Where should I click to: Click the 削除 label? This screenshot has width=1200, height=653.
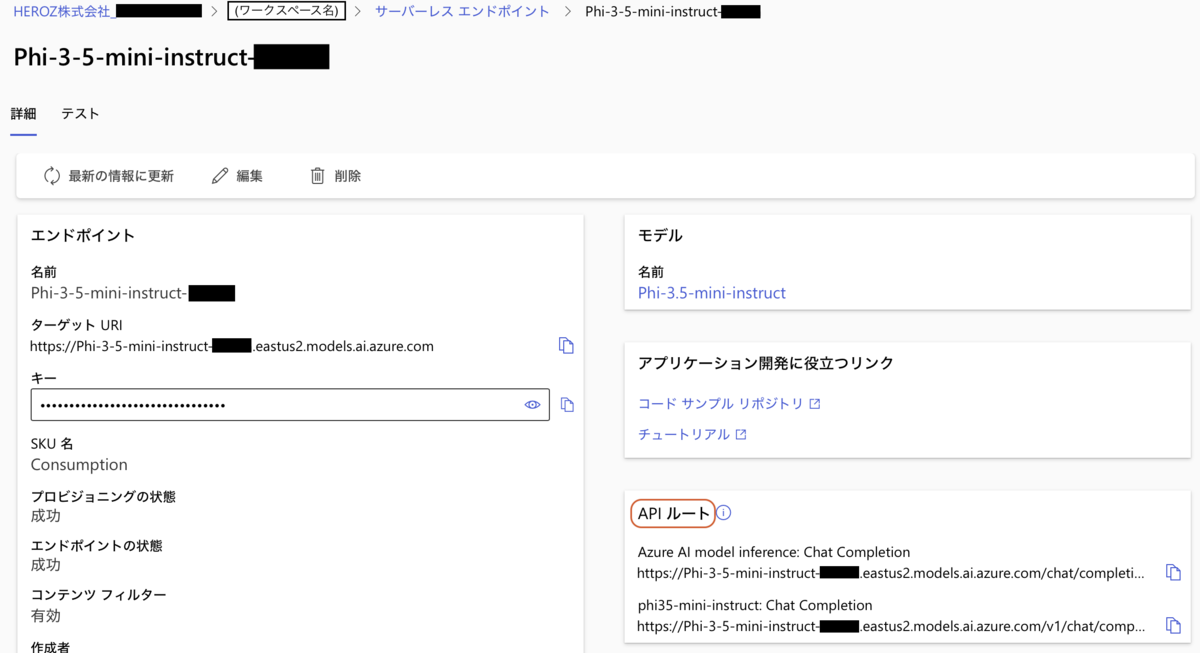point(348,176)
